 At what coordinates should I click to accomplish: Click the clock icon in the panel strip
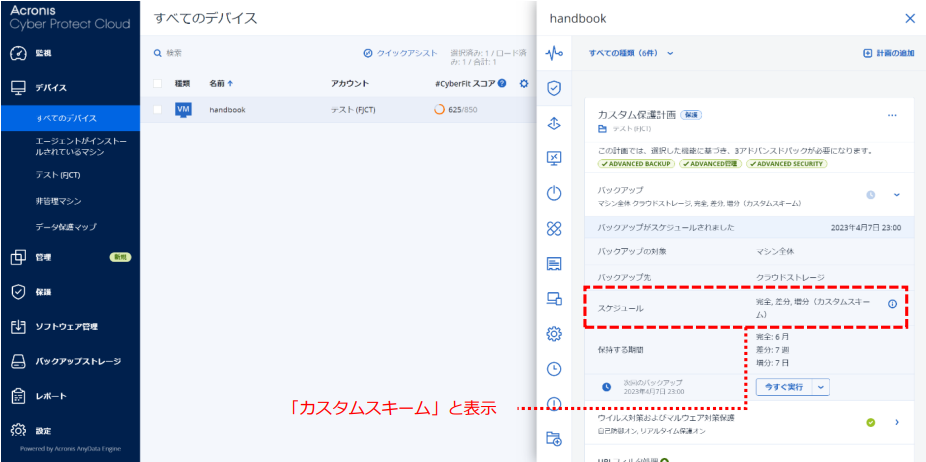coord(553,369)
